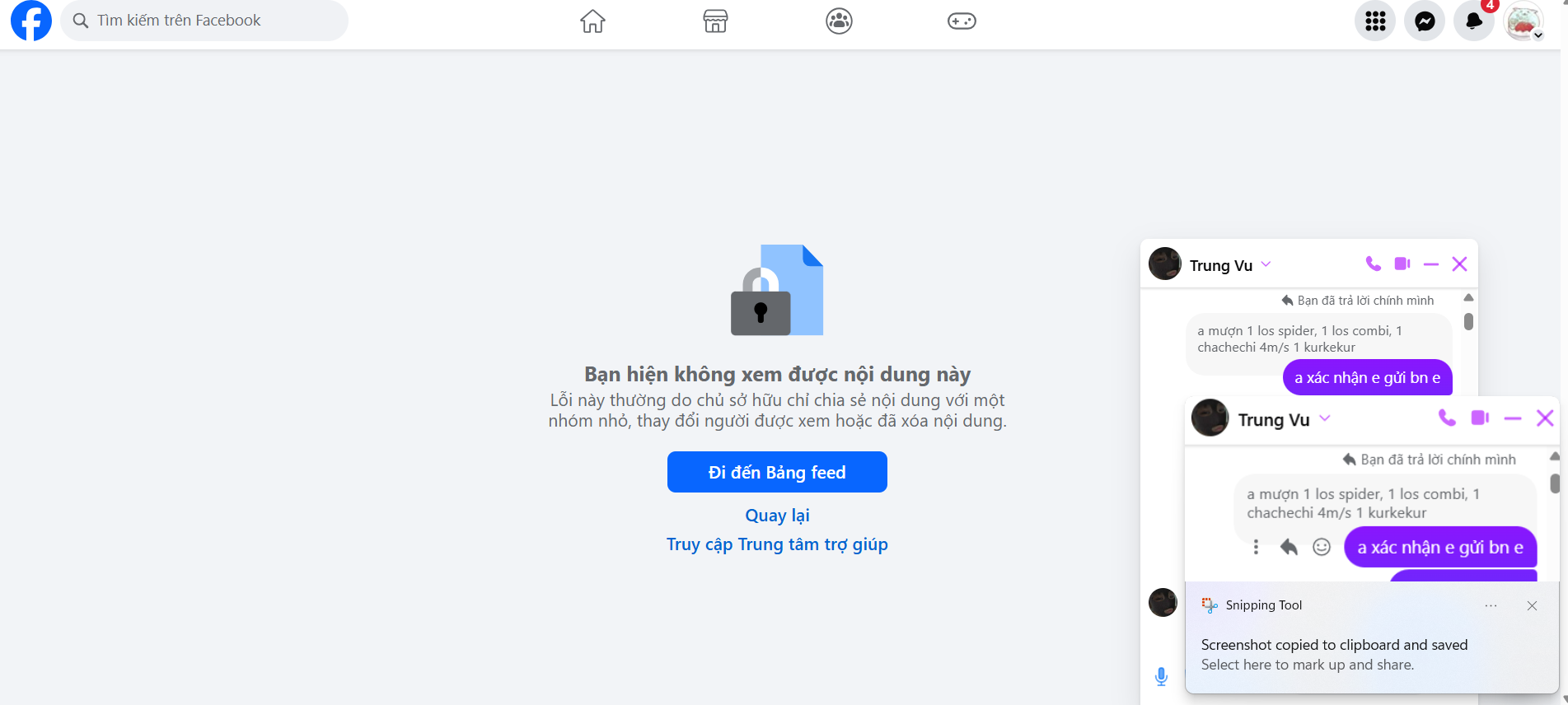Open the Messenger icon in top bar
Screen dimensions: 1568x705
pos(1425,21)
